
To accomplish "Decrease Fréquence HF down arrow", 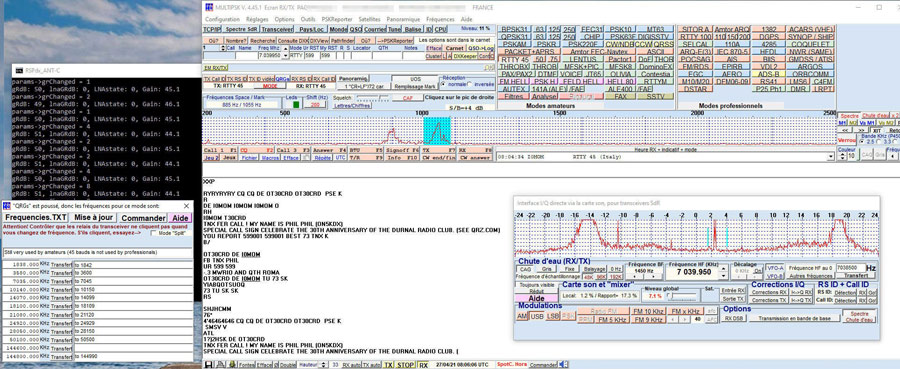I will click(724, 276).
